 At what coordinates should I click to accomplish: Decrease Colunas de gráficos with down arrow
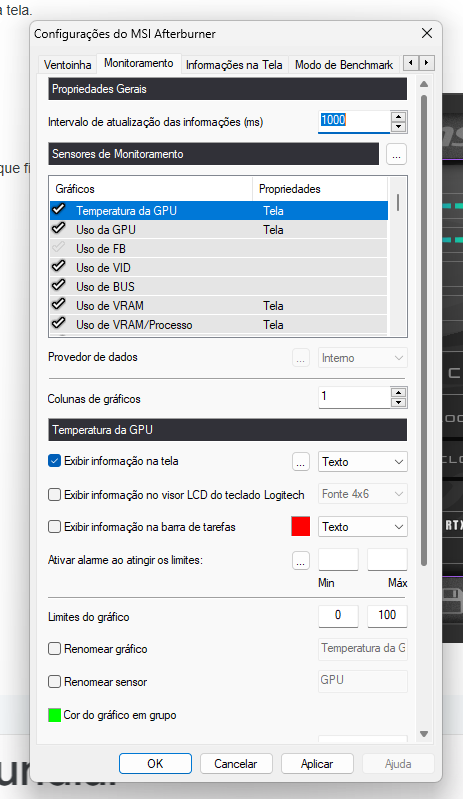coord(399,403)
